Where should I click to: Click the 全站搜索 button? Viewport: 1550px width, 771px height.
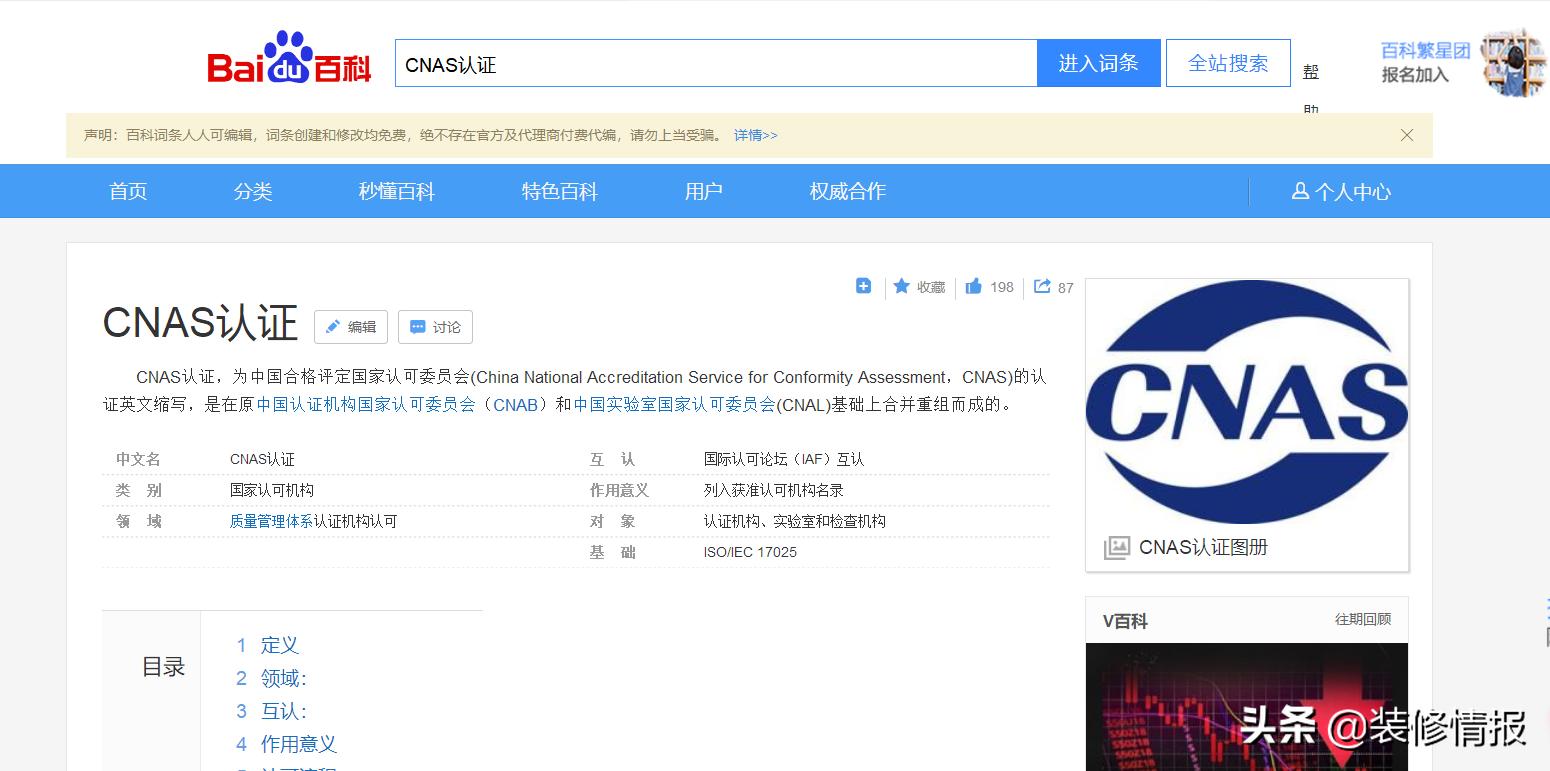1228,63
